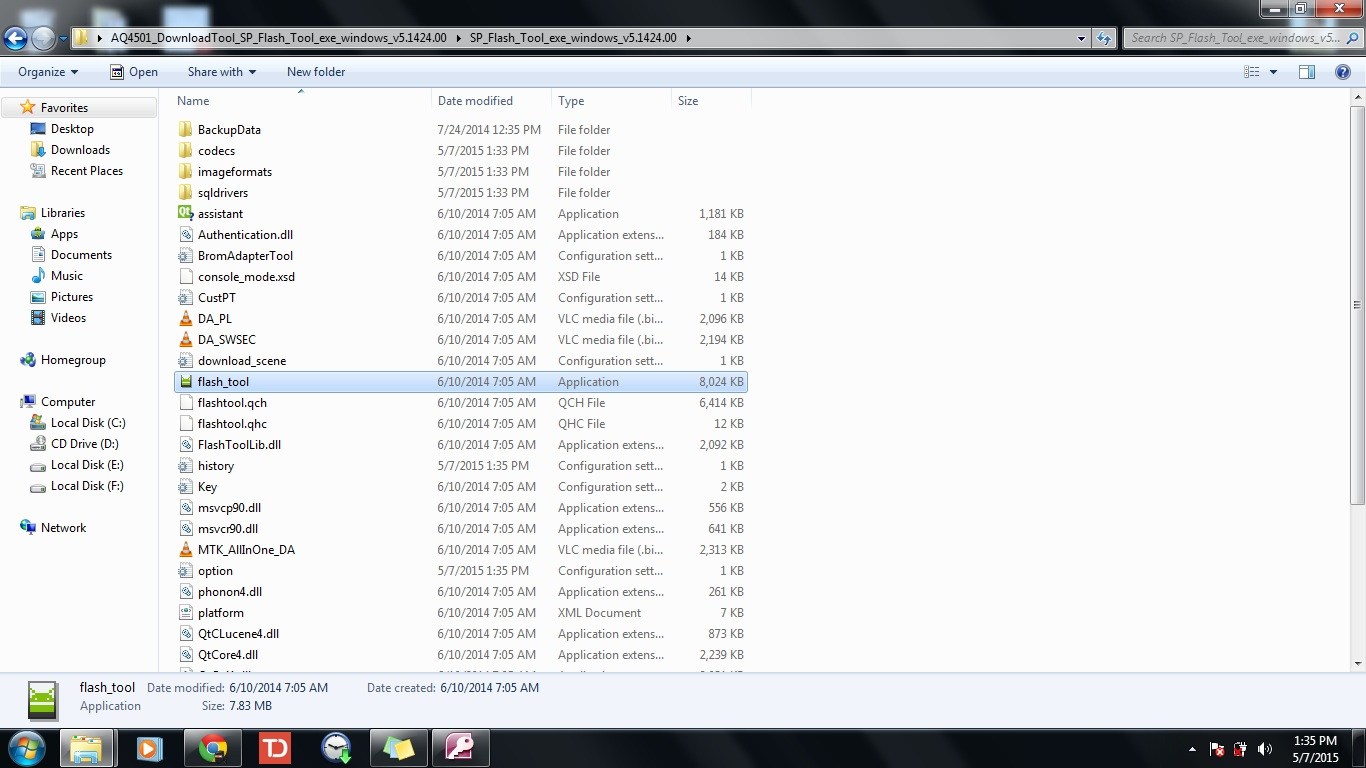Click the New folder button

click(315, 71)
